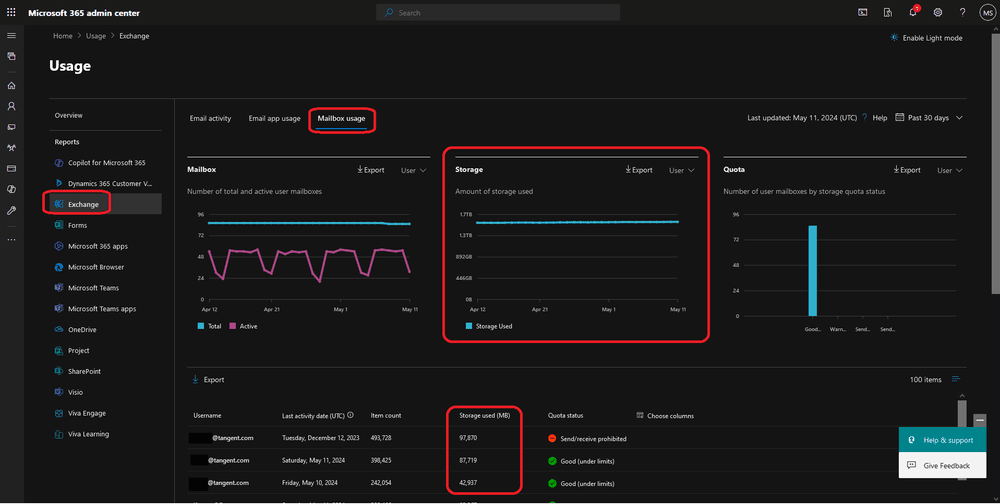Toggle the Total legend in Mailbox chart
This screenshot has width=1000, height=504.
point(209,326)
